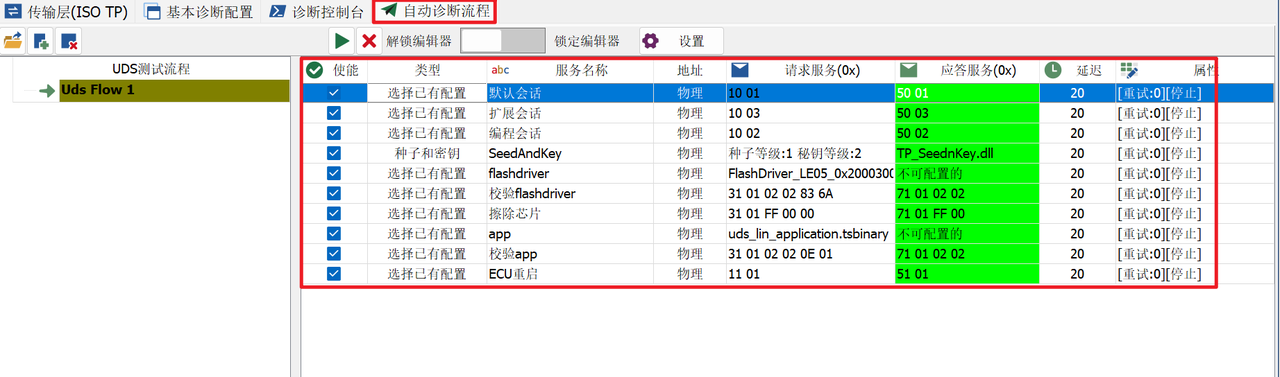Click the request service envelope icon
Image resolution: width=1280 pixels, height=377 pixels.
coord(740,71)
